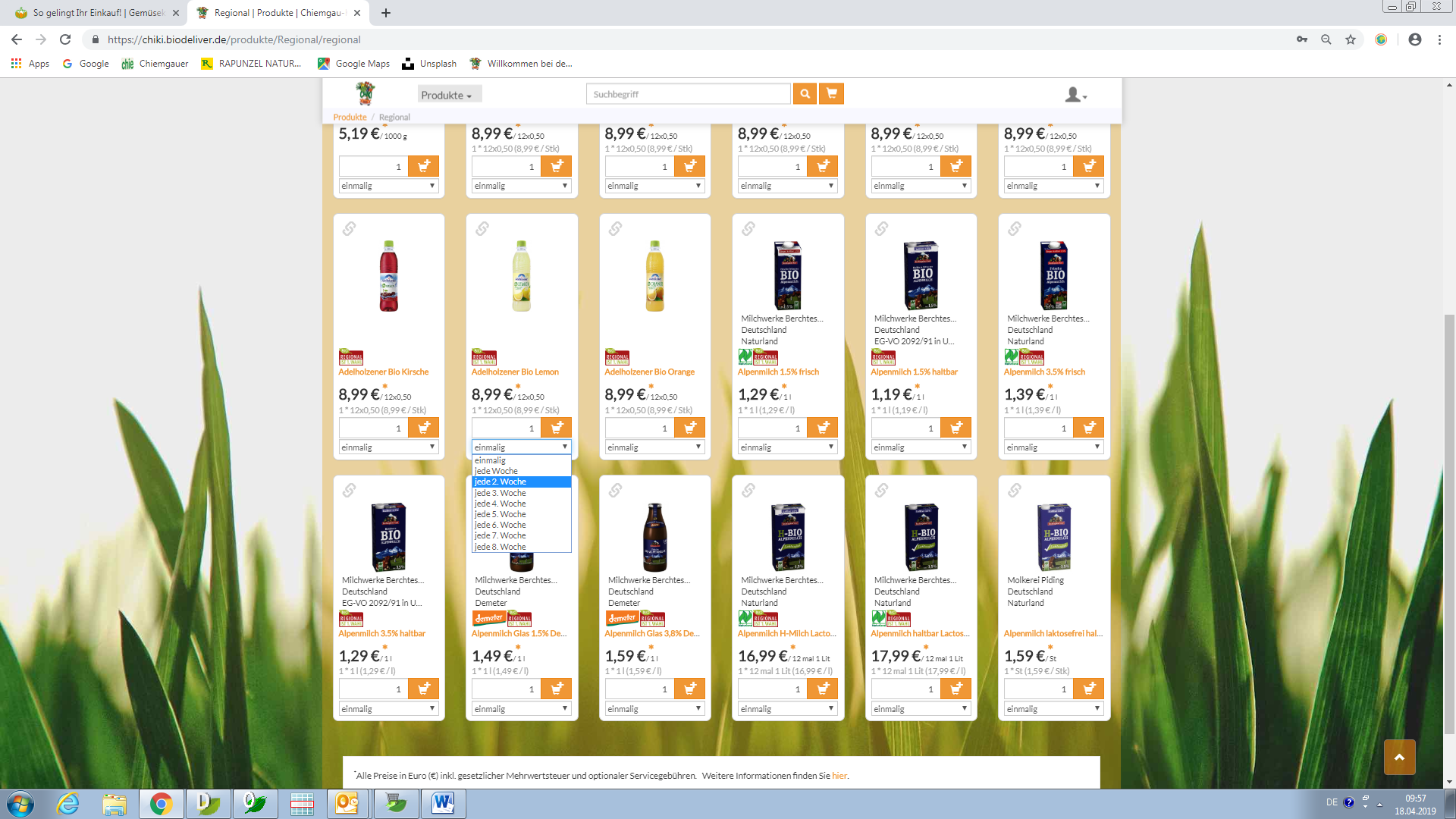Viewport: 1456px width, 819px height.
Task: Open delivery interval dropdown for Alpenmilch 1.5% frisch
Action: pos(788,447)
